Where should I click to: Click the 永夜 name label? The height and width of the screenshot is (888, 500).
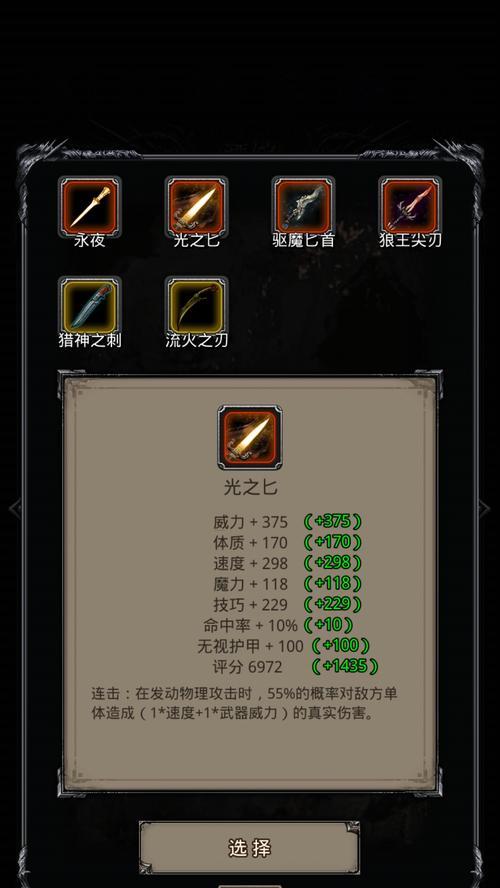point(89,240)
